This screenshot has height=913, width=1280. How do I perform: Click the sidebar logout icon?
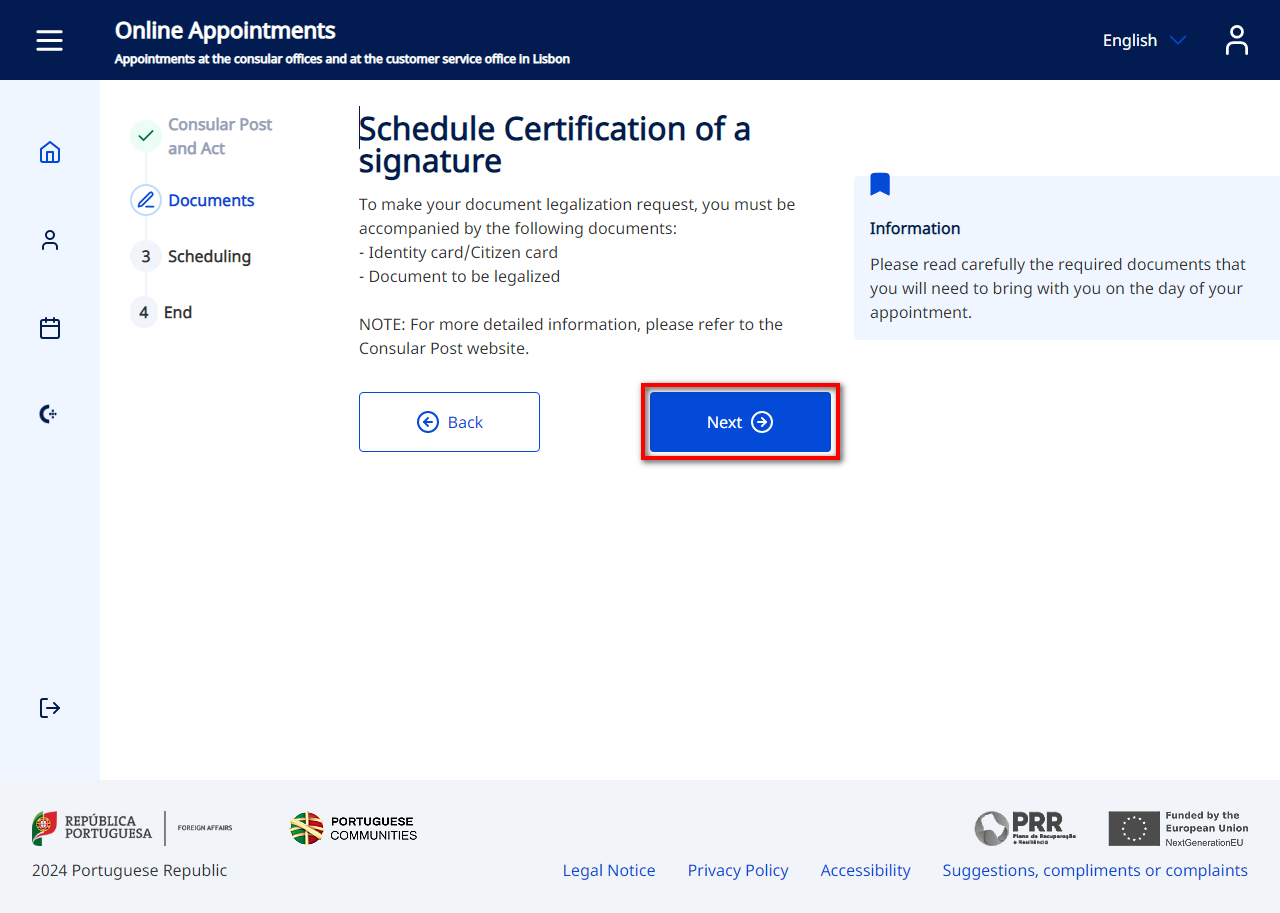click(50, 708)
